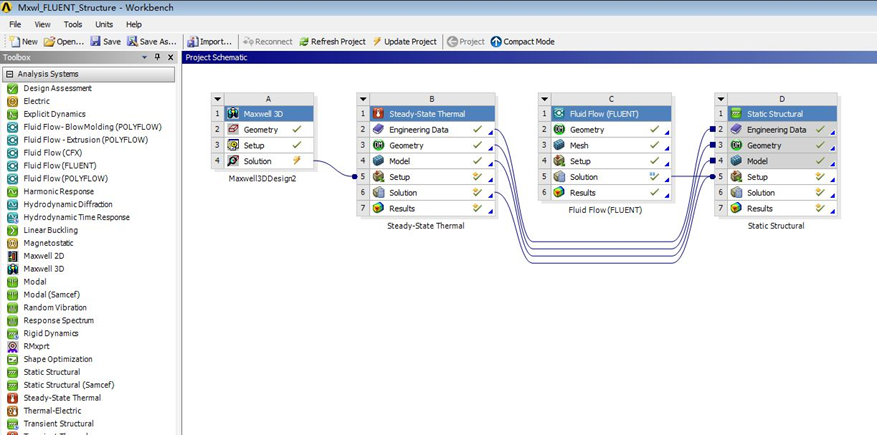Open the Tools menu

(x=73, y=25)
